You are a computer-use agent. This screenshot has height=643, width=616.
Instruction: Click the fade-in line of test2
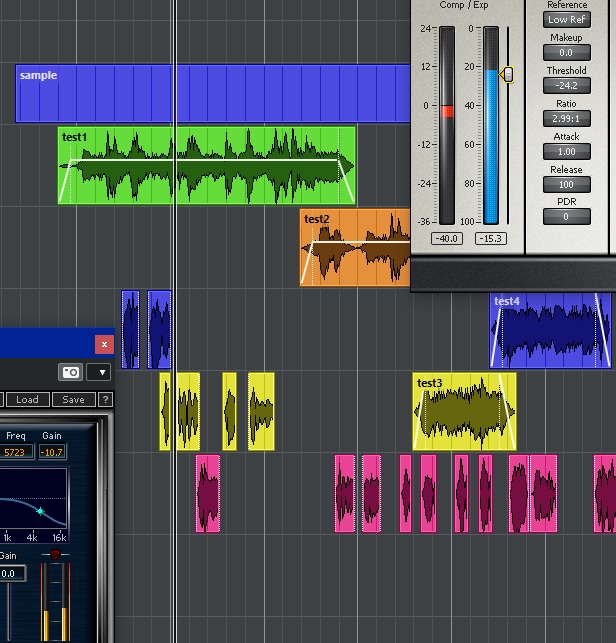tap(307, 262)
